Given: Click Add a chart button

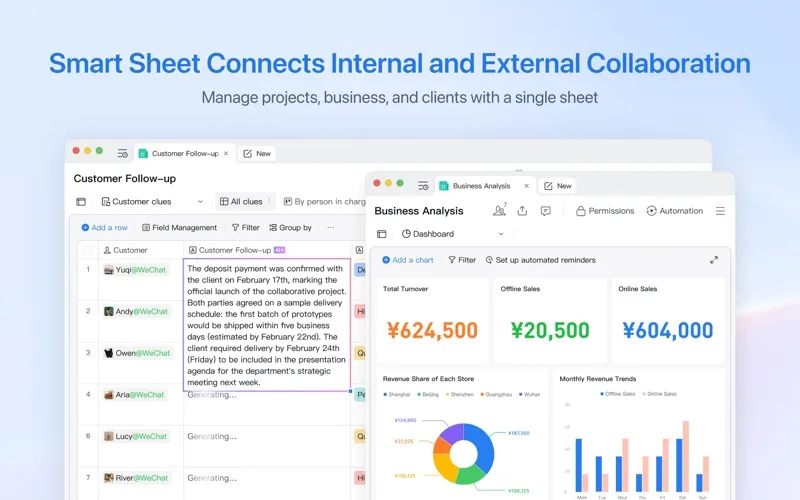Looking at the screenshot, I should tap(408, 260).
